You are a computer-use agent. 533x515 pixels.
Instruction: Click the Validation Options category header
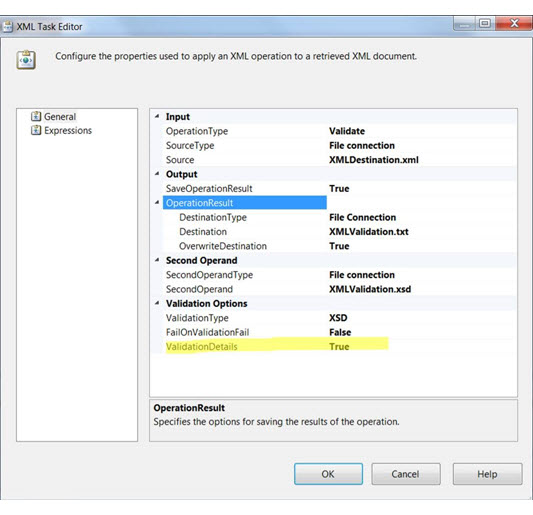[x=206, y=304]
